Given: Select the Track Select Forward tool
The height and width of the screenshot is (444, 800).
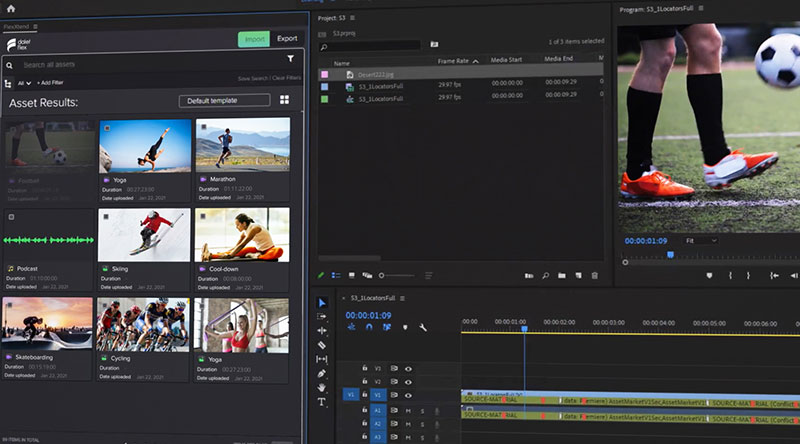Looking at the screenshot, I should 321,316.
